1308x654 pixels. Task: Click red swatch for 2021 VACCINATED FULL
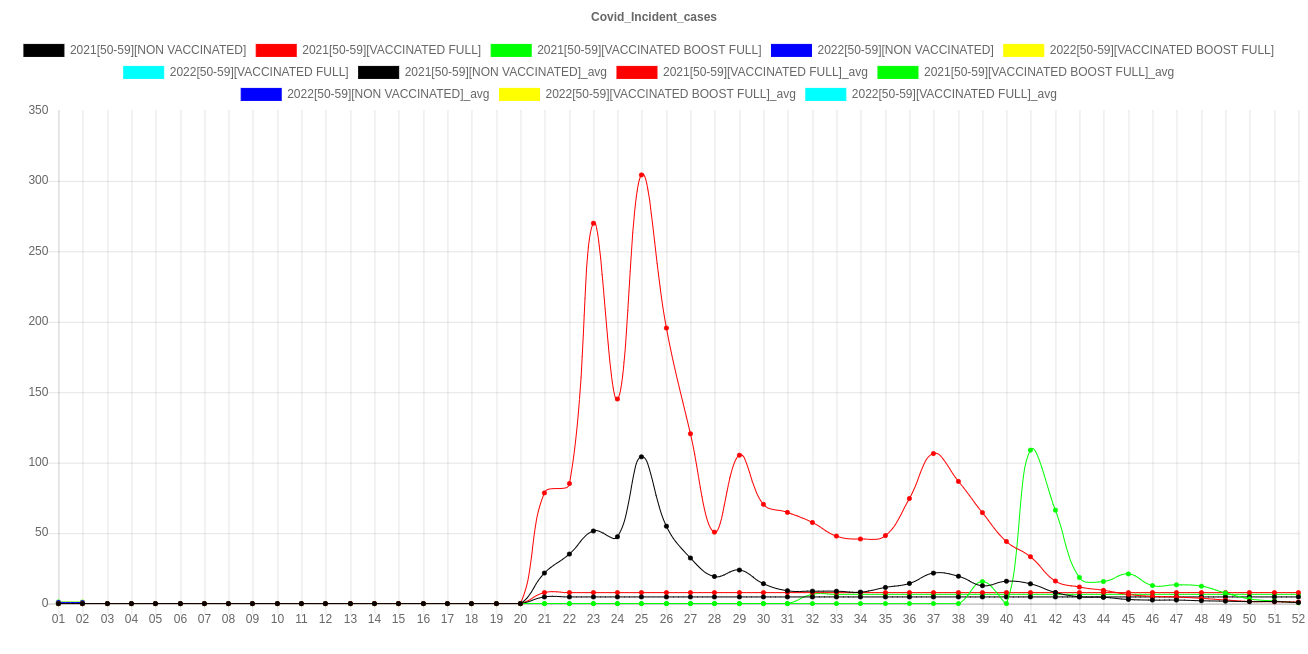click(x=276, y=50)
